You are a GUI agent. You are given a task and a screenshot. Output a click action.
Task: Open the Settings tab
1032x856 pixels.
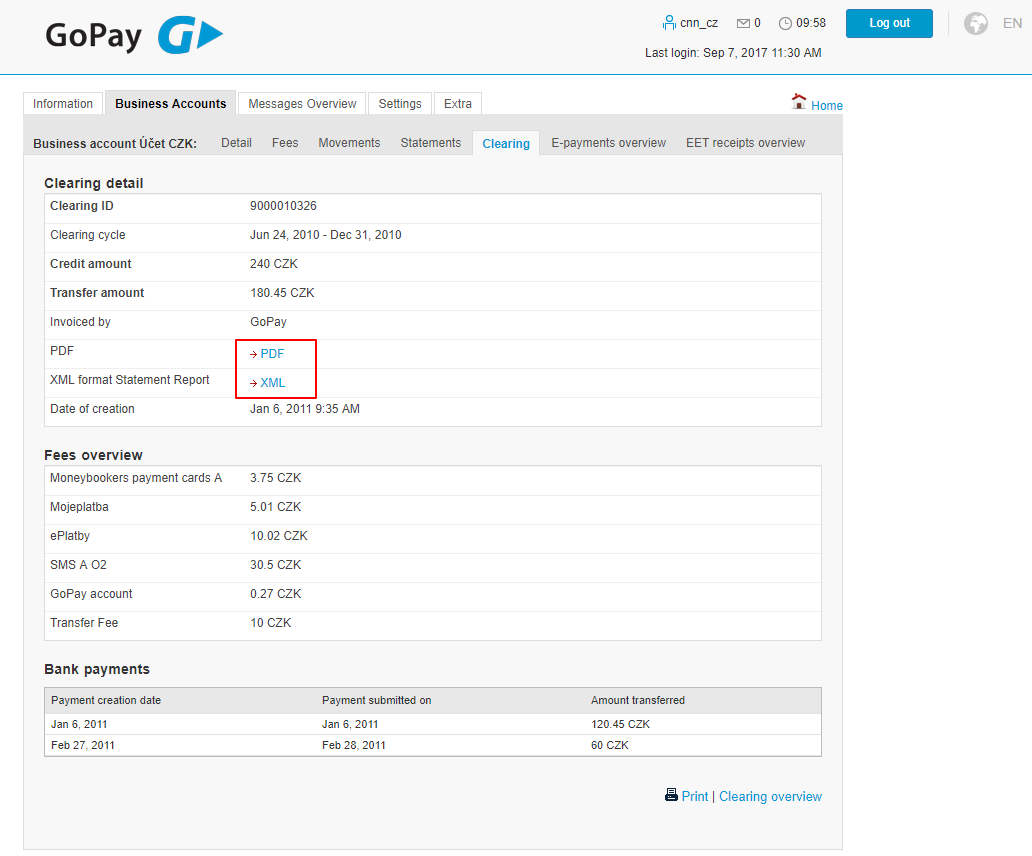[x=400, y=103]
